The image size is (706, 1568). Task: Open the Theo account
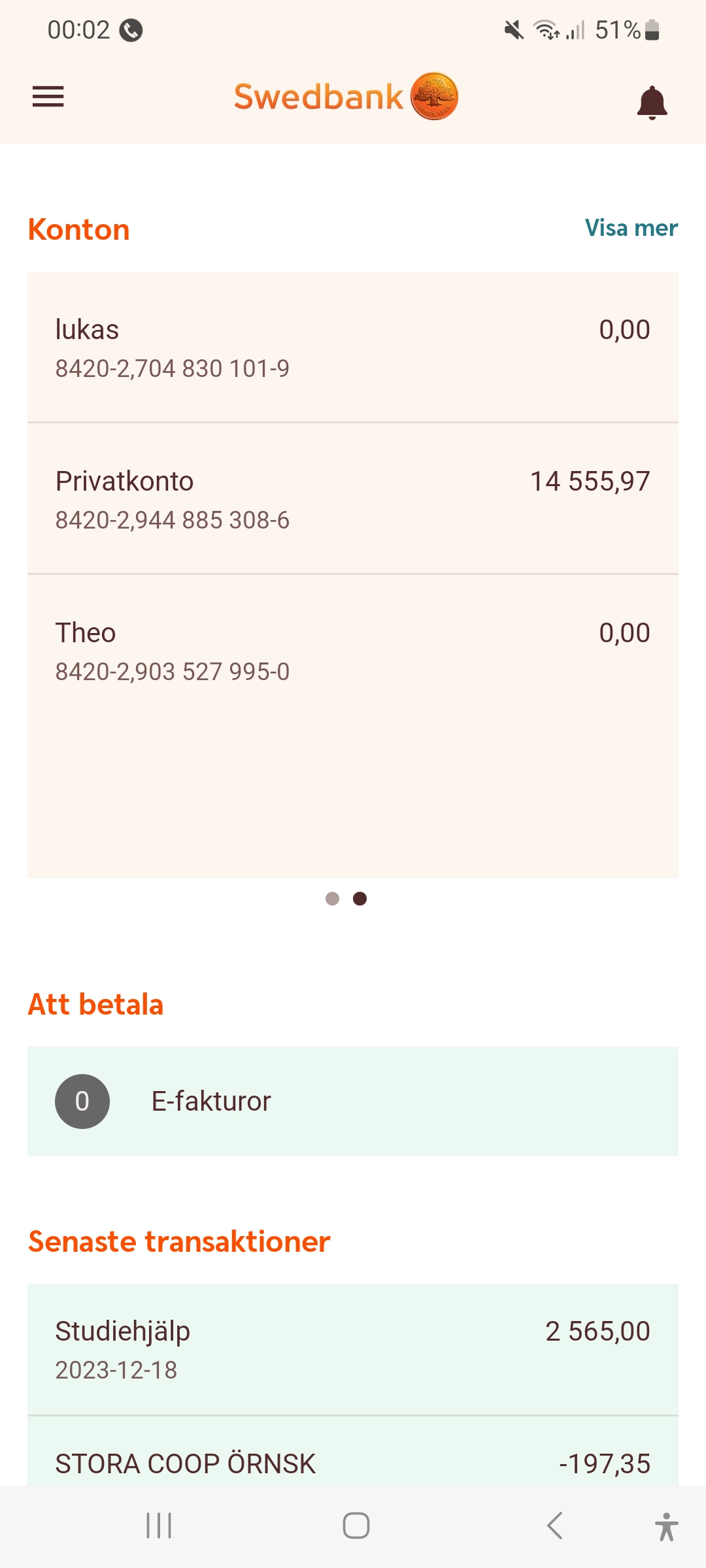[x=352, y=651]
